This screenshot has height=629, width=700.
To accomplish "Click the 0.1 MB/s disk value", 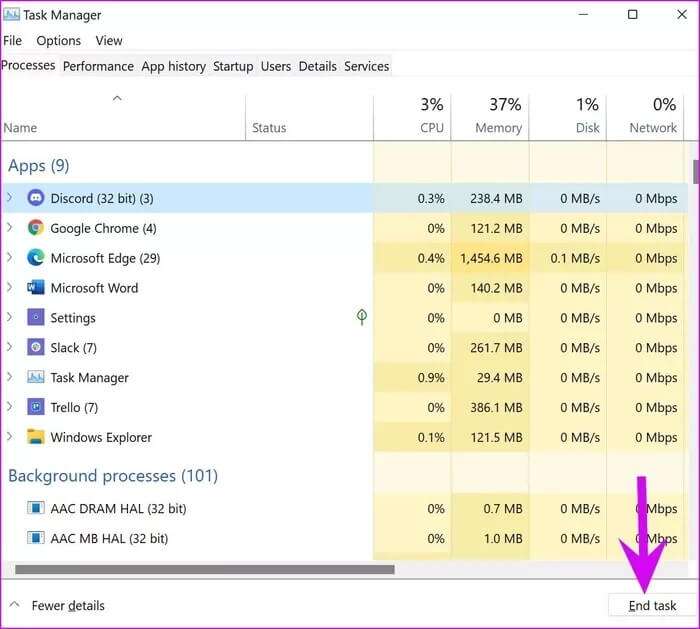I will coord(575,258).
